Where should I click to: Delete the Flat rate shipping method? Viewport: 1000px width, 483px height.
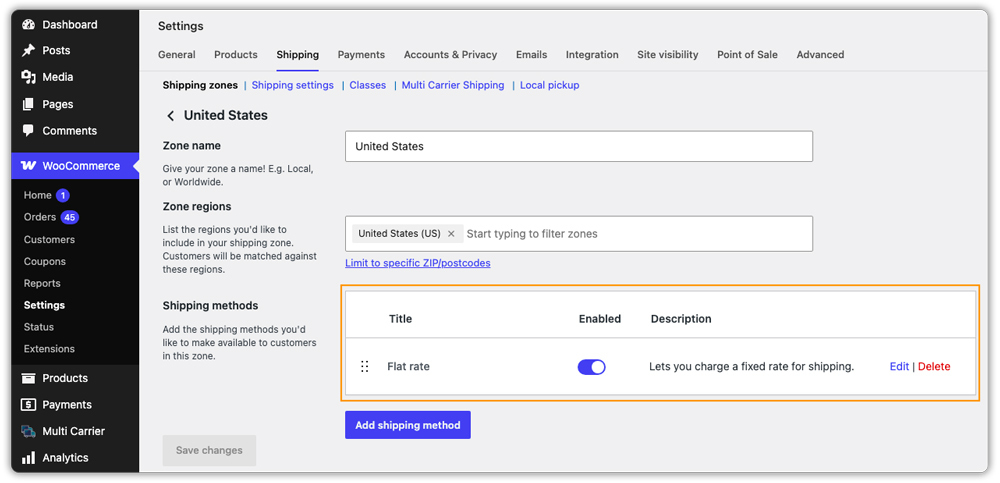(x=934, y=366)
